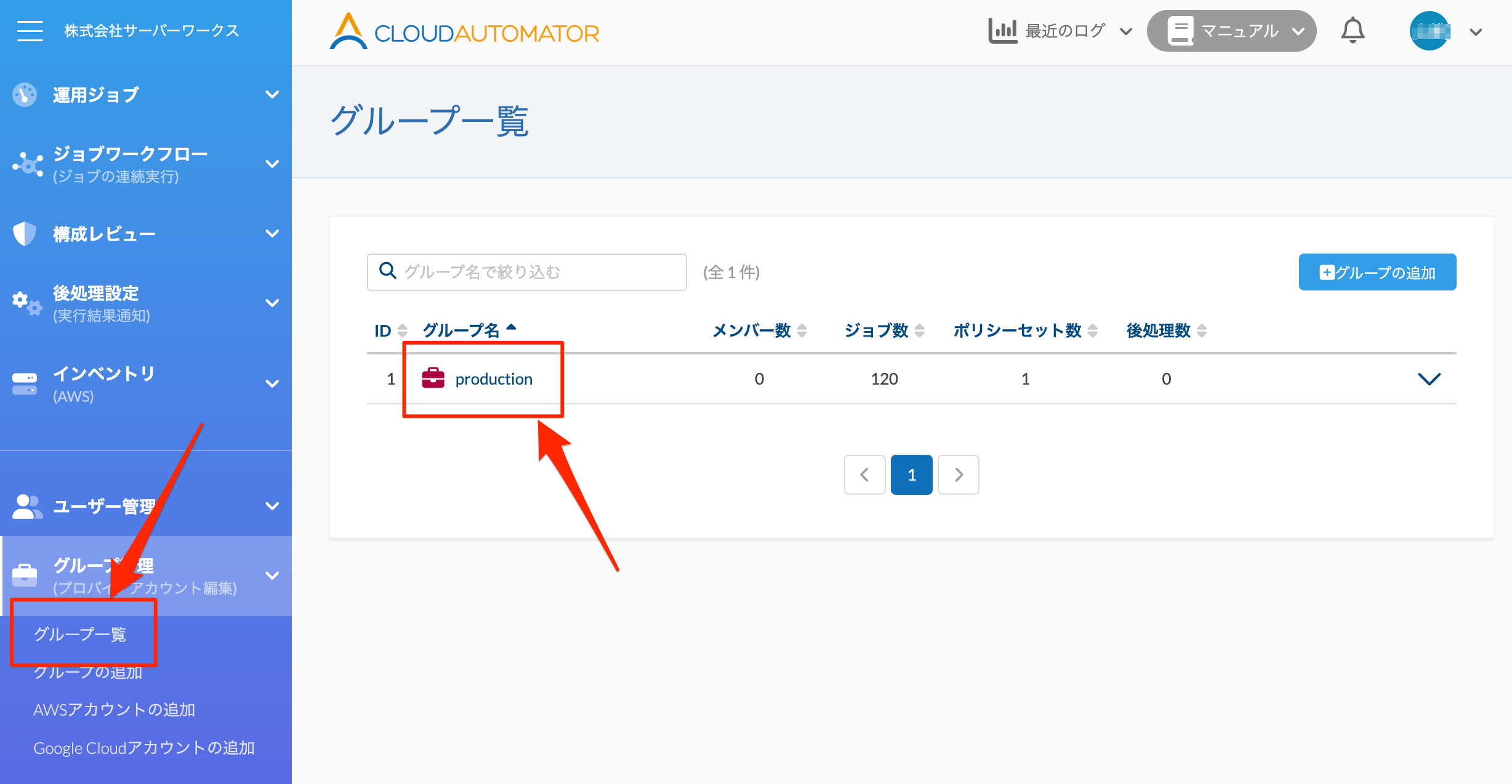The height and width of the screenshot is (784, 1512).
Task: Expand the ジョブワークフロー menu chevron
Action: click(x=272, y=164)
